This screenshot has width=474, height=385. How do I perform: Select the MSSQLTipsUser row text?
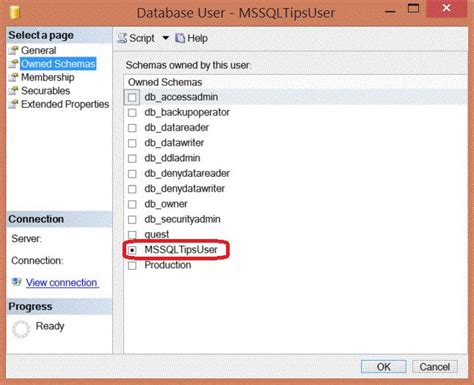[181, 250]
